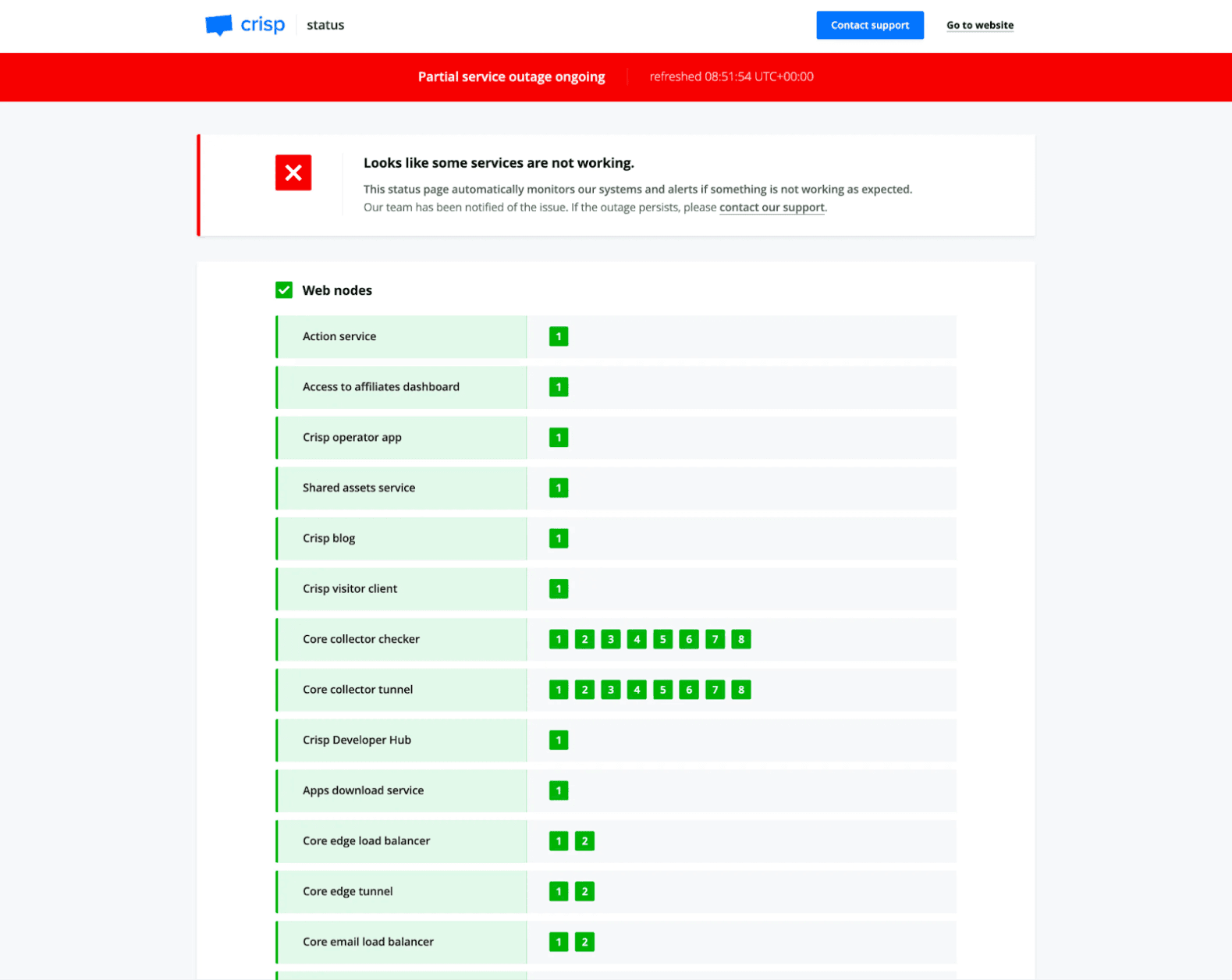Select node 1 of Core edge load balancer
Image resolution: width=1232 pixels, height=980 pixels.
point(559,841)
